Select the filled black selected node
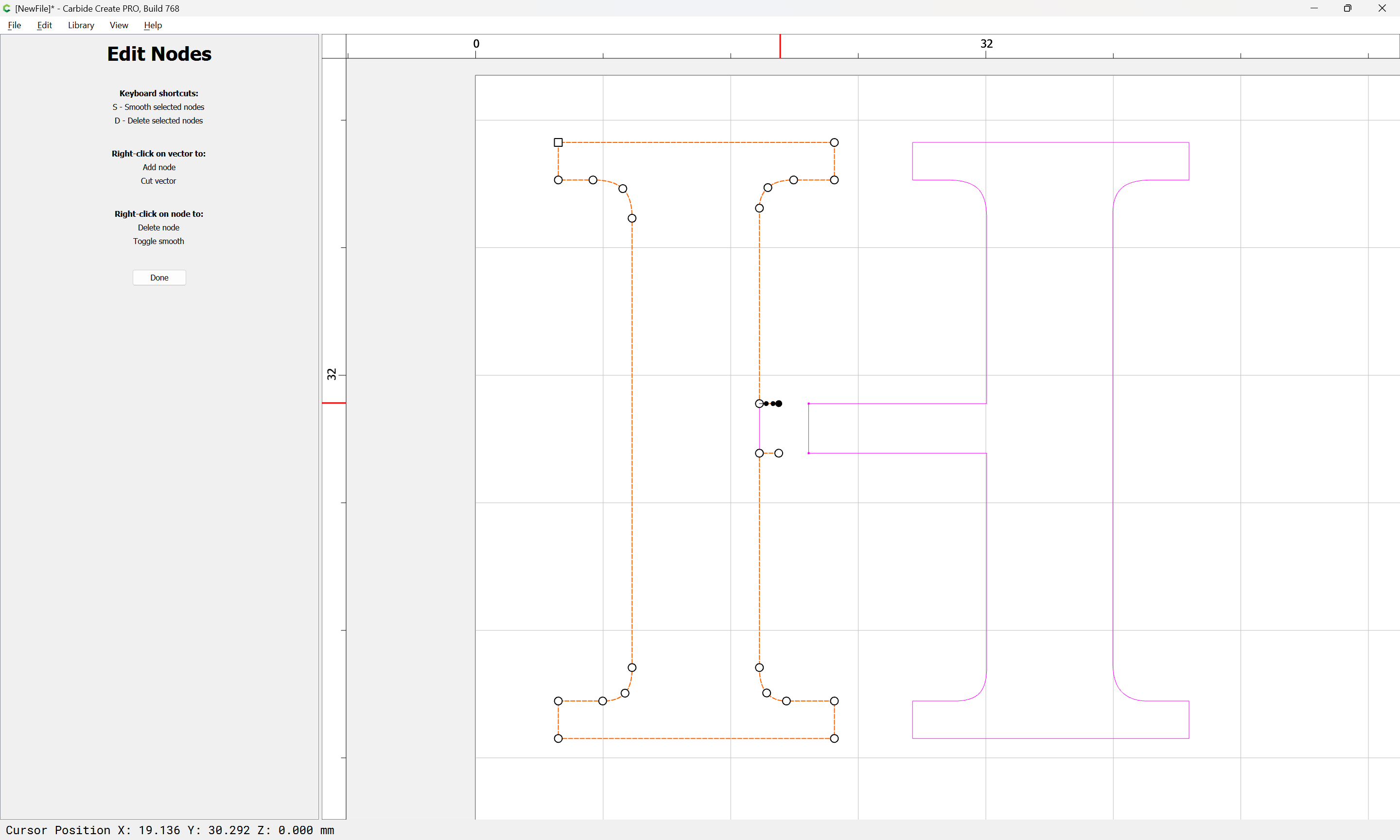Viewport: 1400px width, 840px height. click(779, 403)
